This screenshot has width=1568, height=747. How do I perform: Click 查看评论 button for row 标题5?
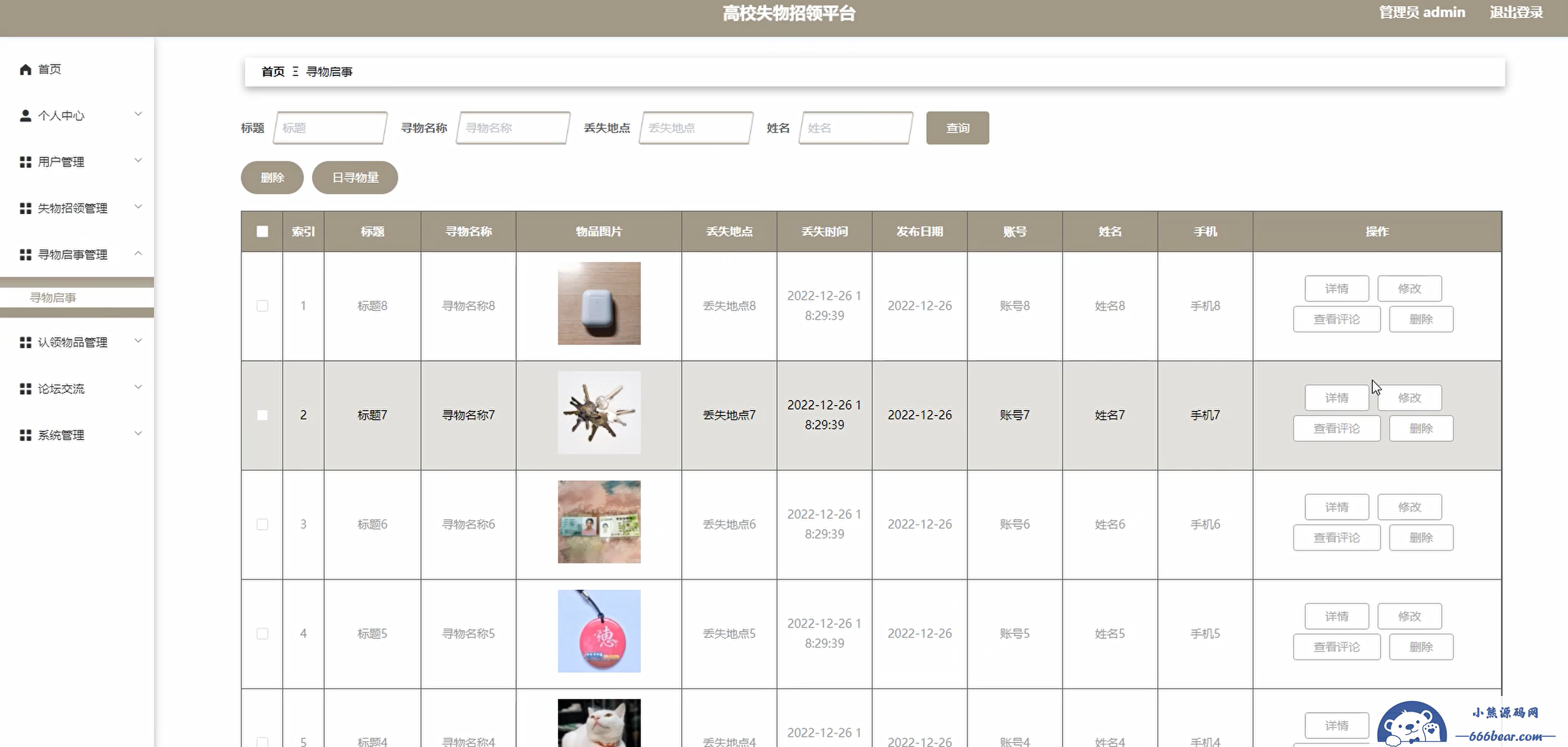[1337, 647]
